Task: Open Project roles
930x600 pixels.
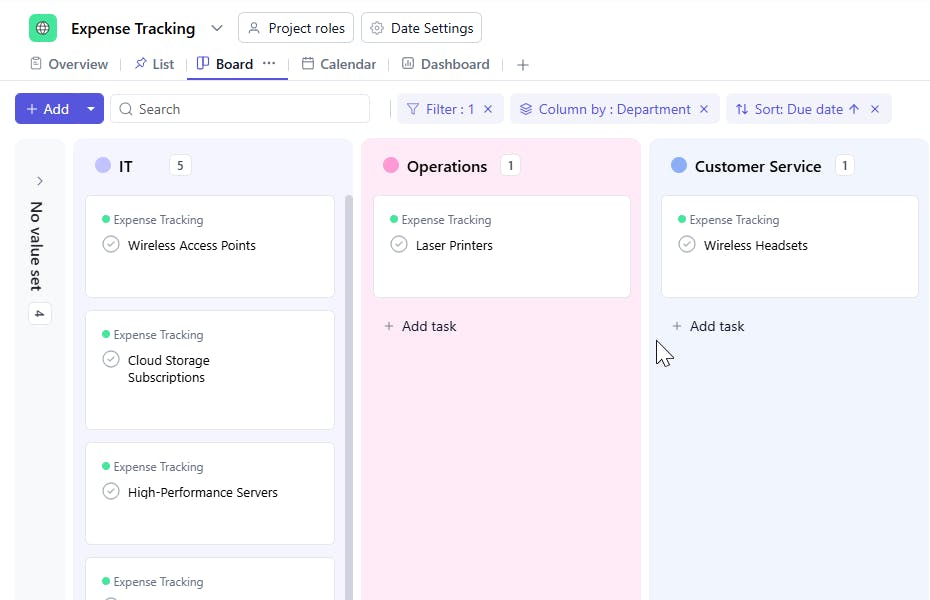Action: tap(296, 28)
